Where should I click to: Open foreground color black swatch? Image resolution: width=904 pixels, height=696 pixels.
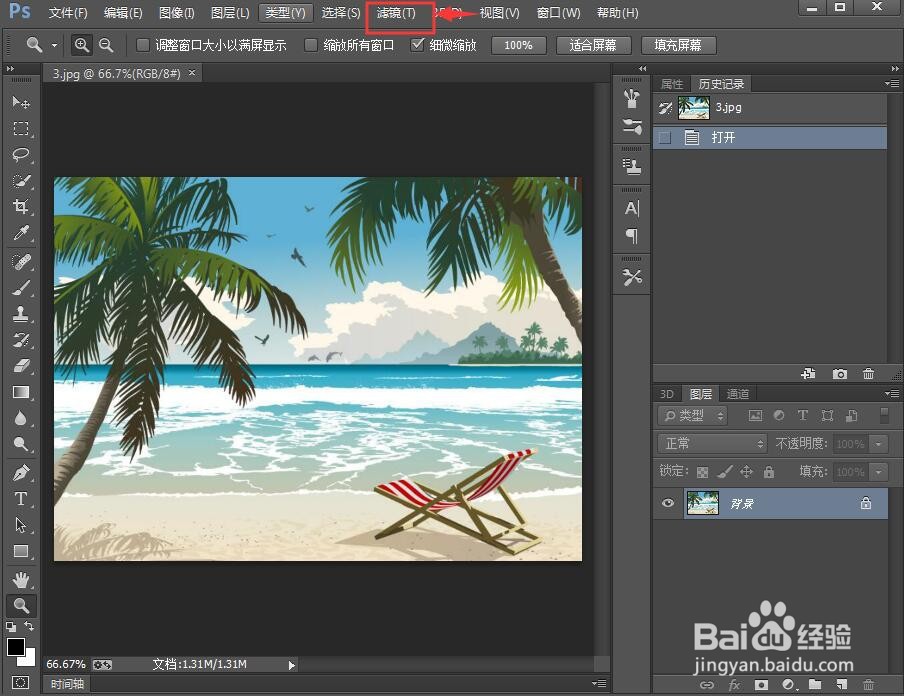[16, 647]
